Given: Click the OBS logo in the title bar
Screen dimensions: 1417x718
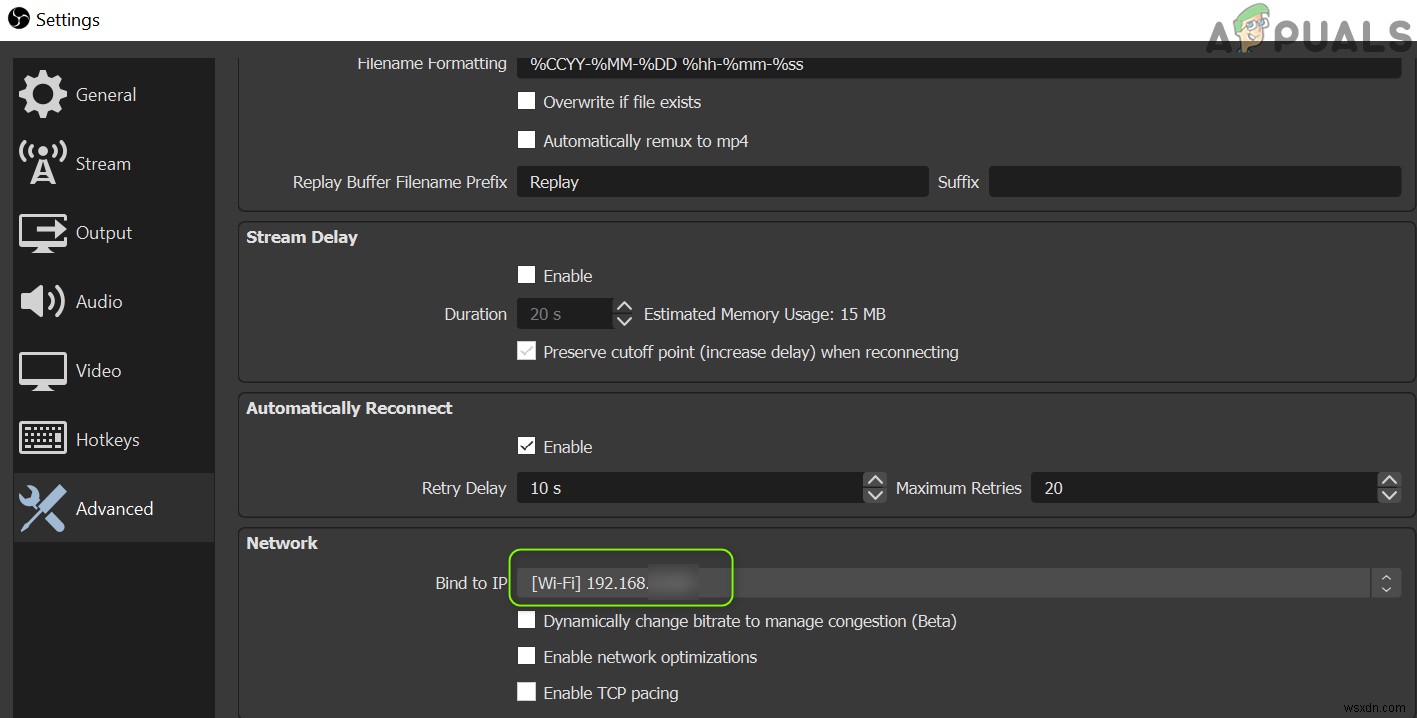Looking at the screenshot, I should (18, 18).
